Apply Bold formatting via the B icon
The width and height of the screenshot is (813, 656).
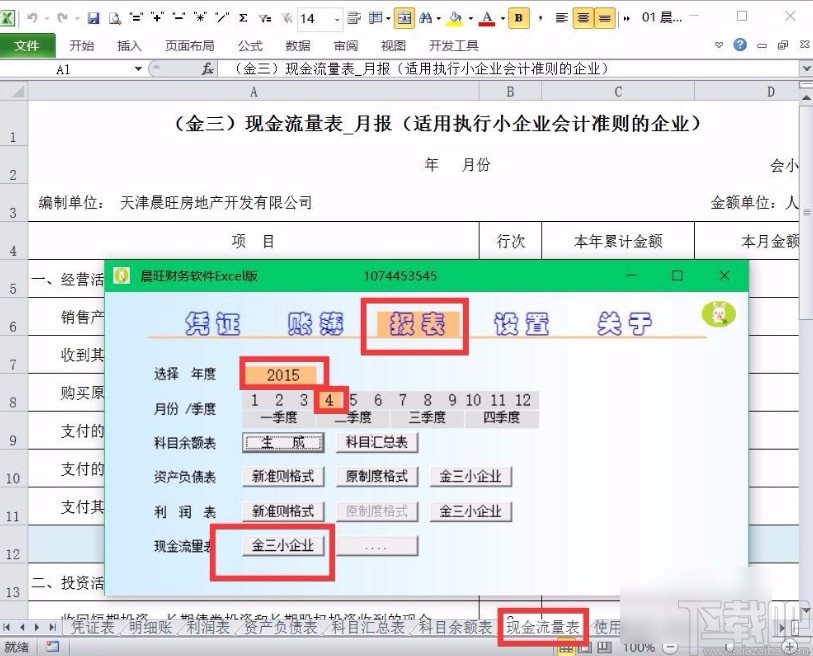pos(518,17)
